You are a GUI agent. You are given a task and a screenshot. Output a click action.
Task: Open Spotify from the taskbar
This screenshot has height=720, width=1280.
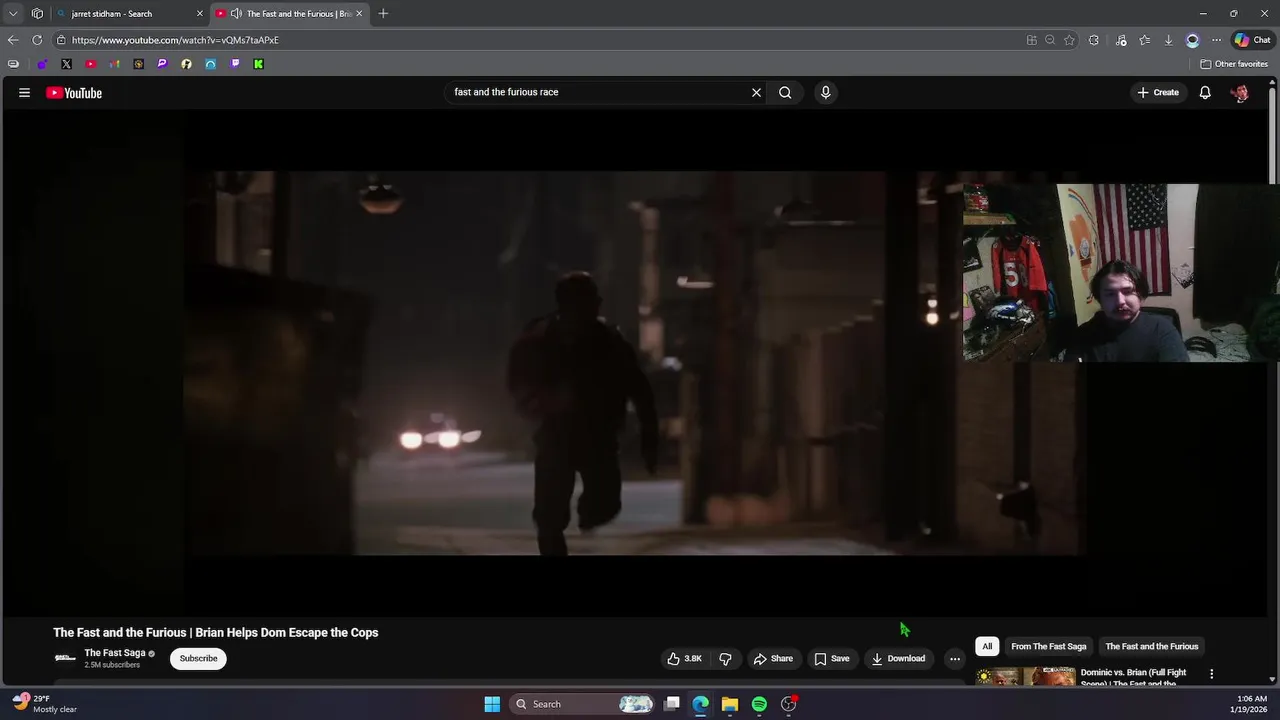point(759,704)
